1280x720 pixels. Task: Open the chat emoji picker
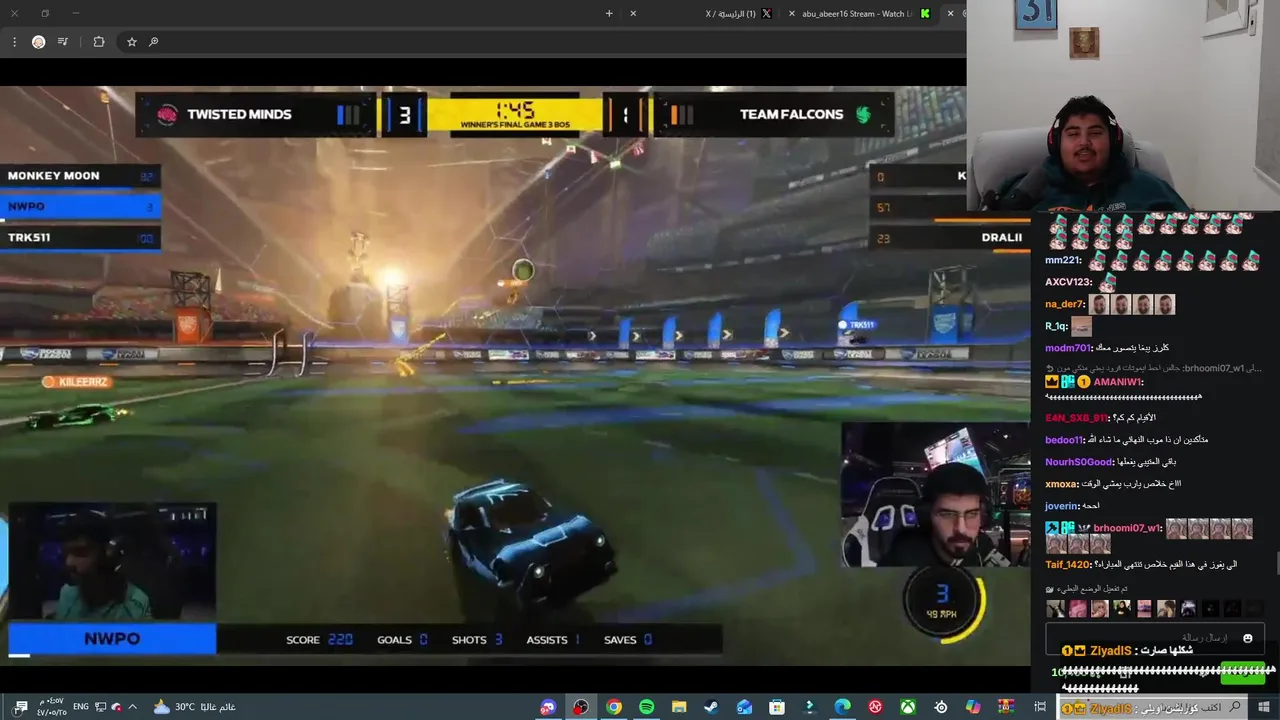click(1247, 638)
